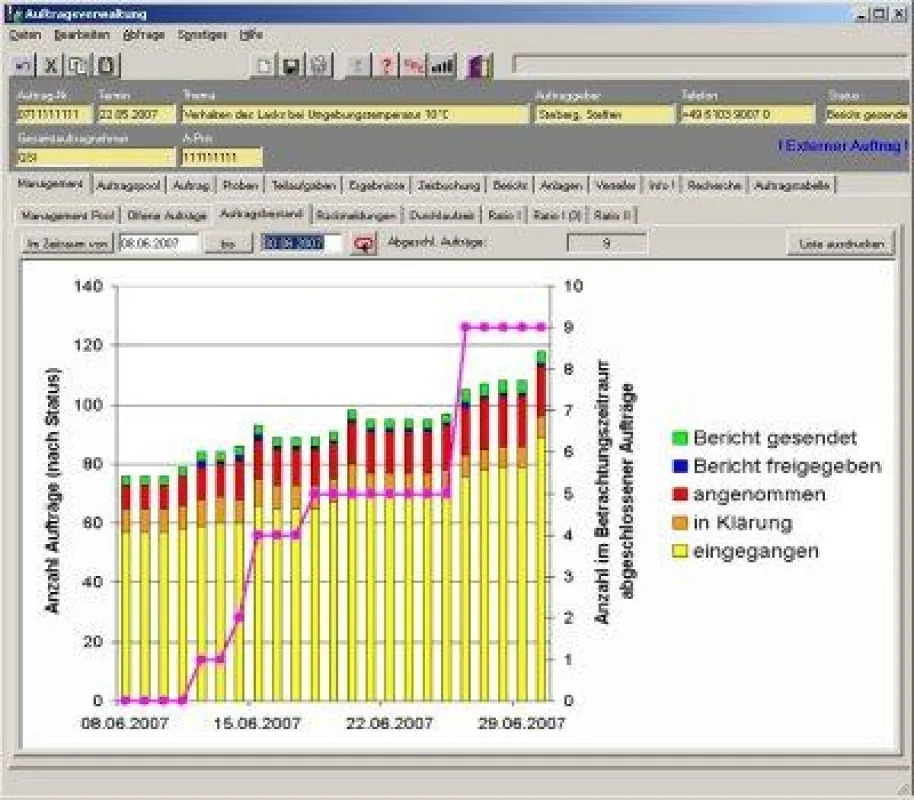914x800 pixels.
Task: Click the highlighted end date field
Action: 301,244
